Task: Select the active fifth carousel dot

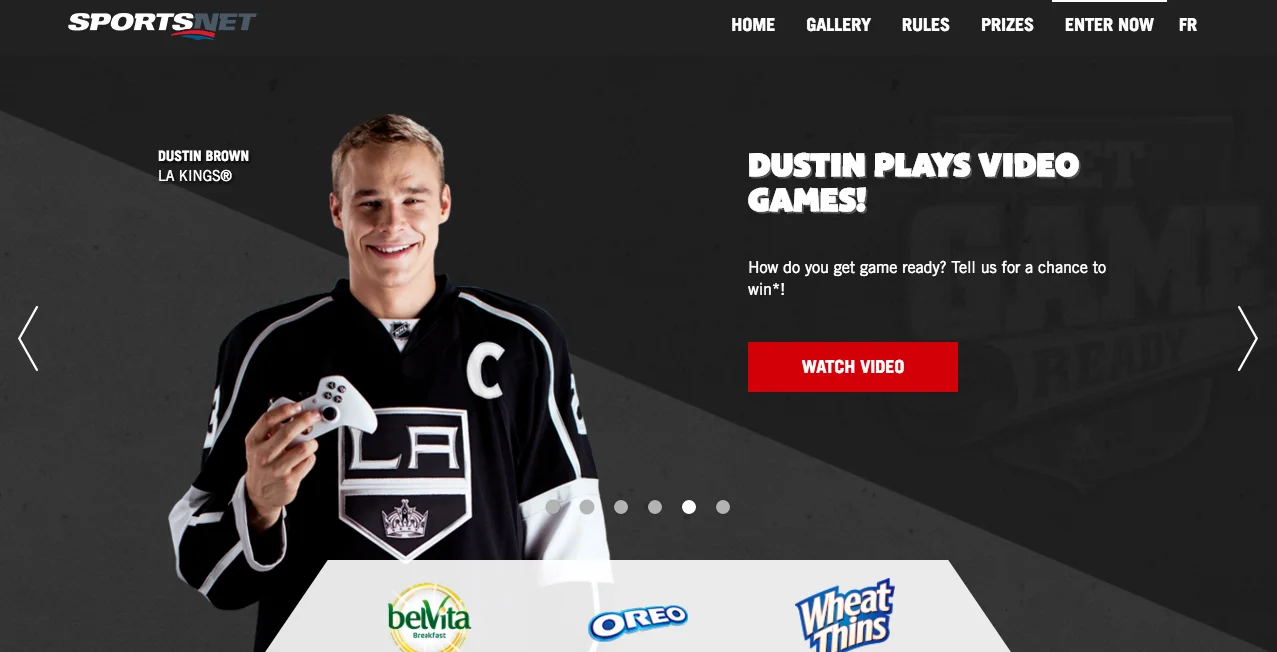Action: (689, 507)
